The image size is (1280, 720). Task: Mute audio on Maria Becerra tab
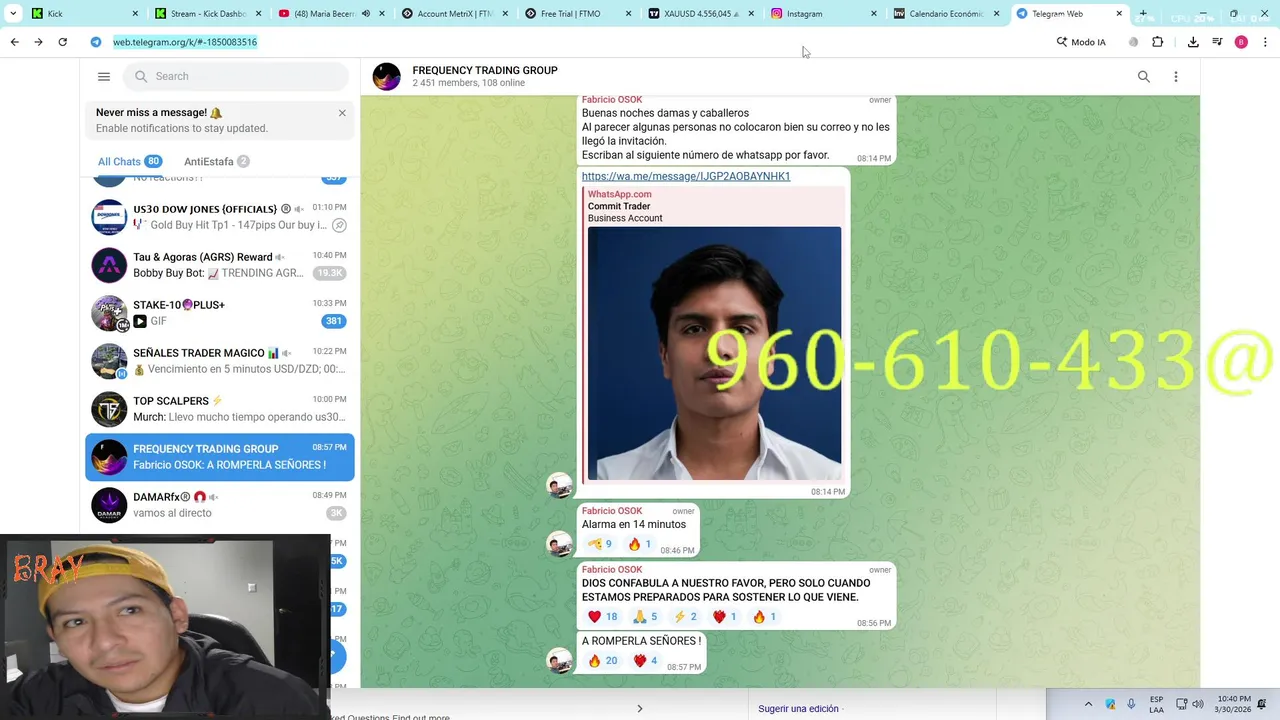[365, 14]
